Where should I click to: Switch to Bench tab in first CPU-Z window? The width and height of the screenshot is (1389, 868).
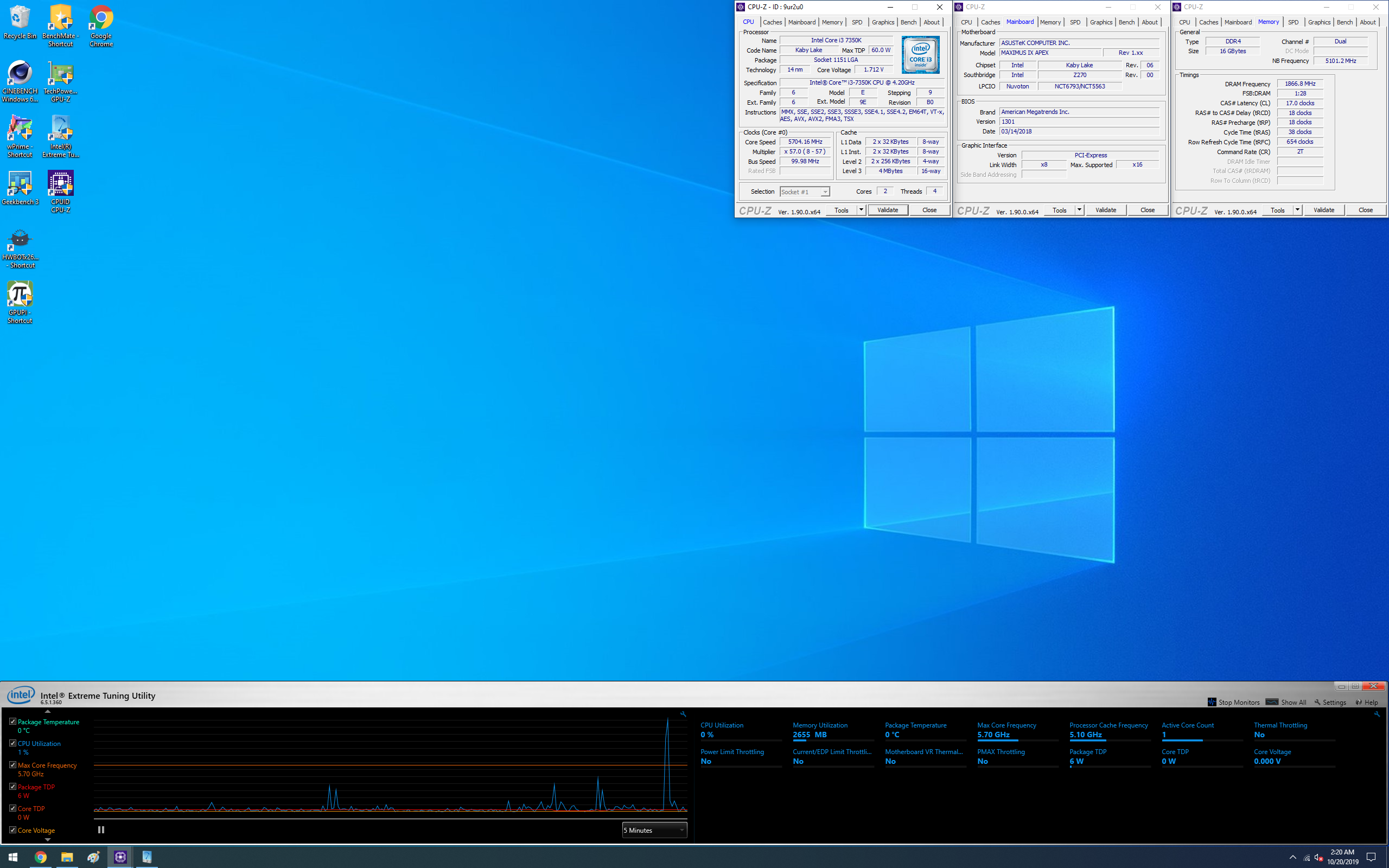[x=909, y=22]
